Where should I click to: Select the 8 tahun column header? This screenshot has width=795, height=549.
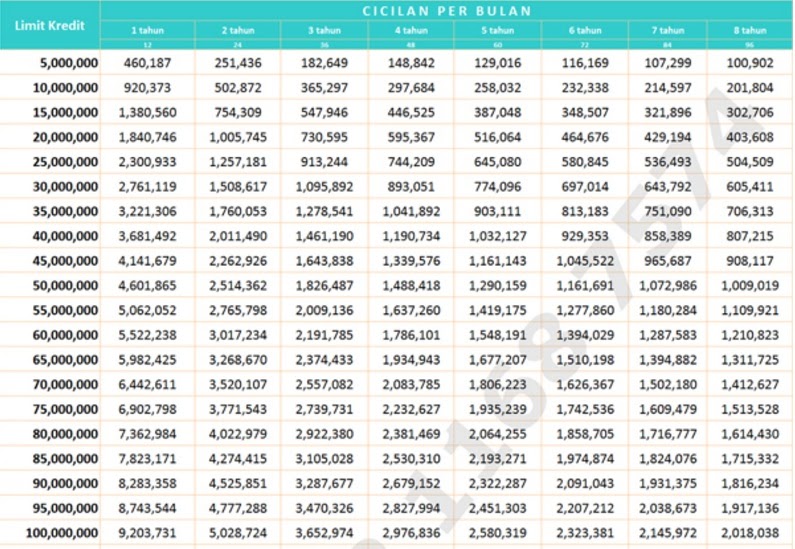(x=750, y=30)
